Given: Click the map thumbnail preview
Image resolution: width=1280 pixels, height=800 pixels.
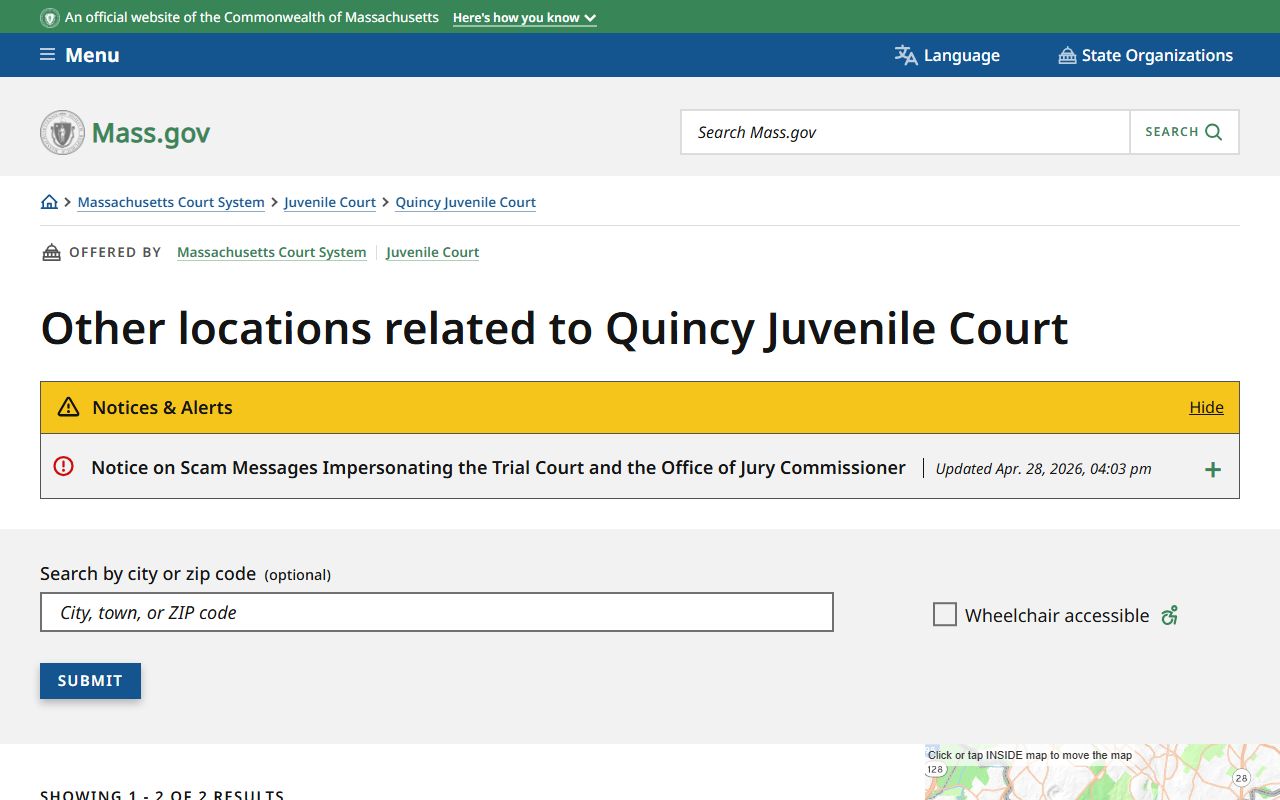Looking at the screenshot, I should (x=1102, y=772).
